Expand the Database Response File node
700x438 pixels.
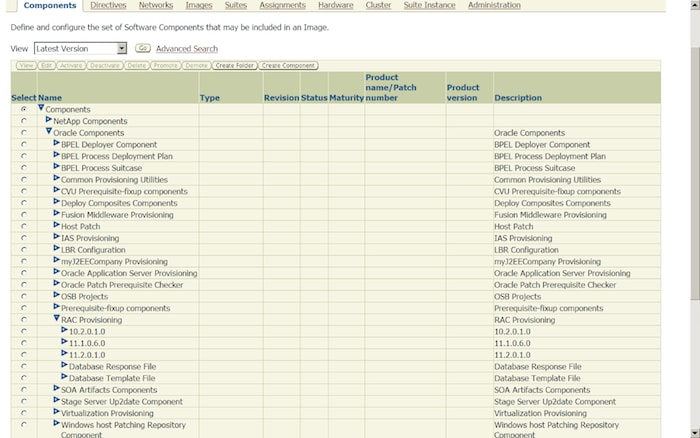[64, 365]
